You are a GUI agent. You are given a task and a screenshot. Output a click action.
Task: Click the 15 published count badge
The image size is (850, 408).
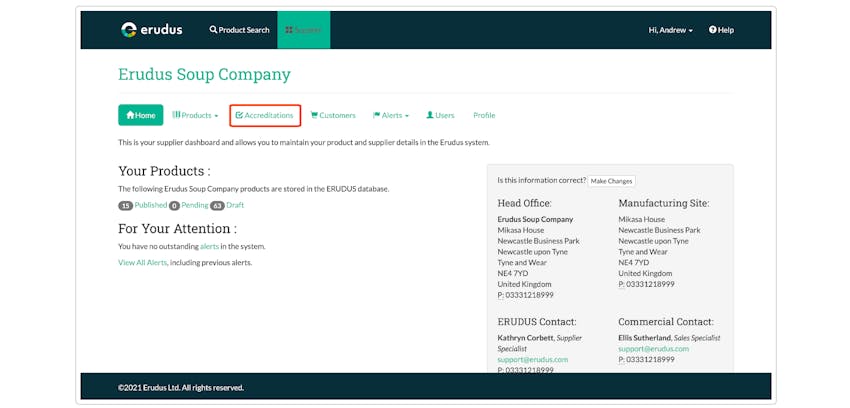(x=125, y=206)
